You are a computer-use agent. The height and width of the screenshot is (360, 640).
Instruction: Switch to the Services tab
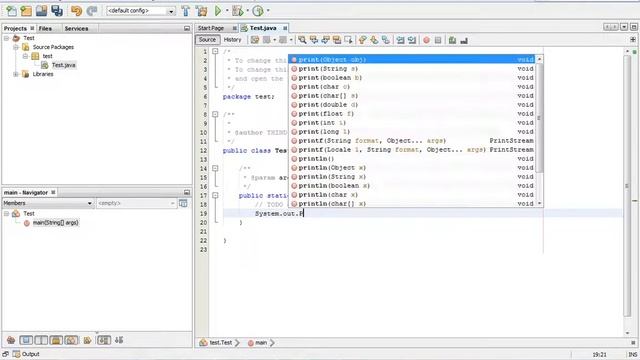click(76, 29)
